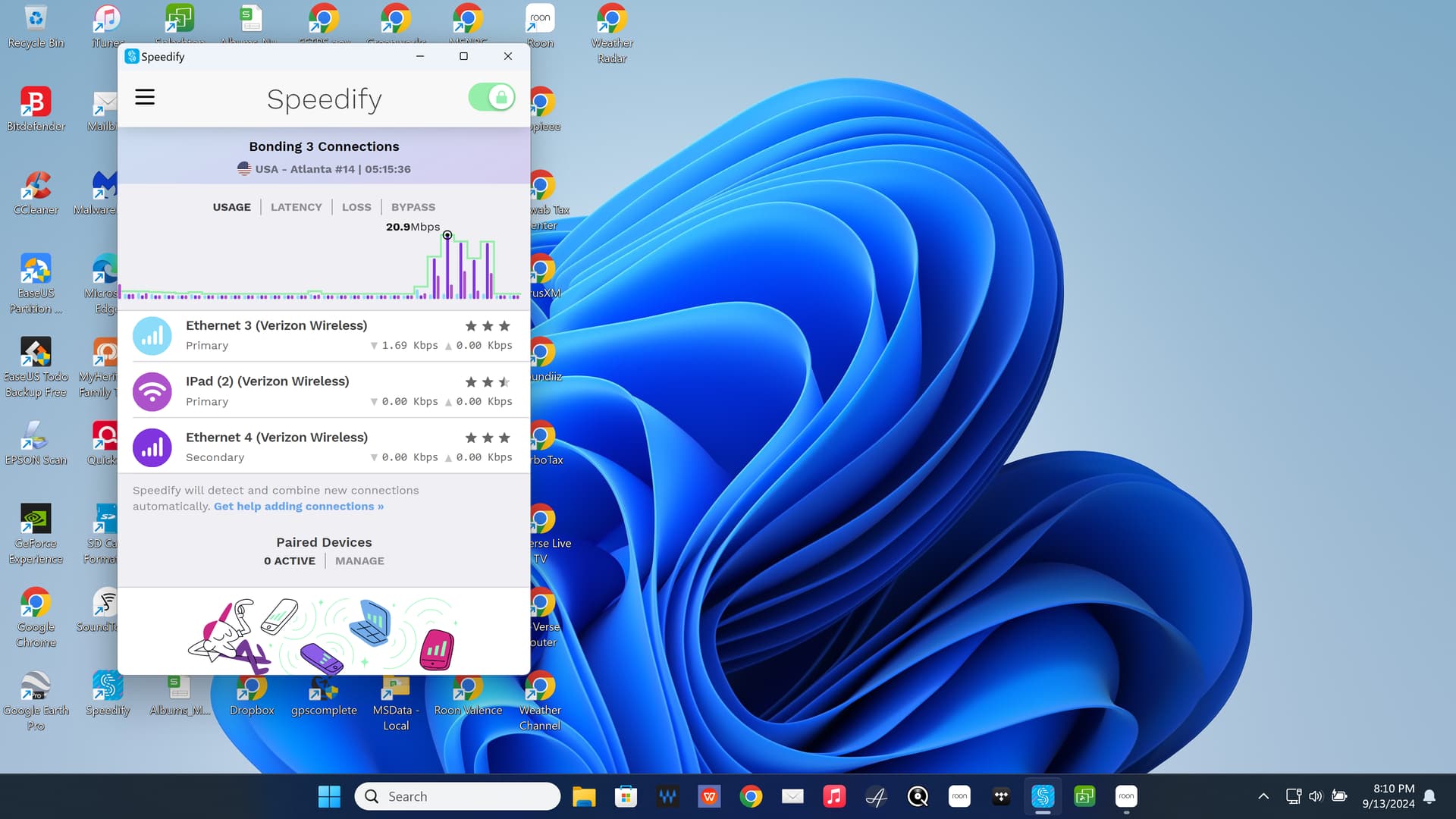Screen dimensions: 1456x819
Task: Open the Weather Channel desktop shortcut
Action: pyautogui.click(x=540, y=701)
